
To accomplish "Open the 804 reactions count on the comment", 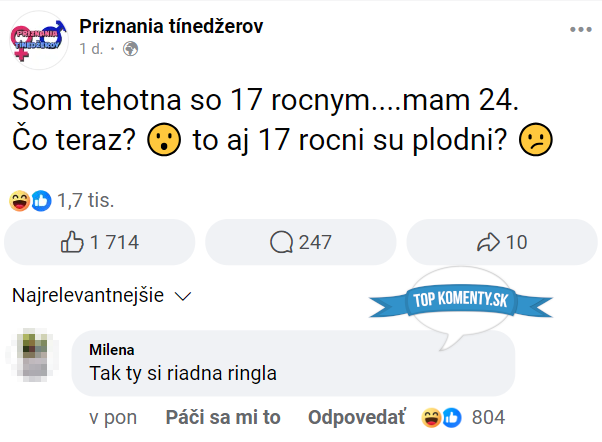I will (488, 417).
